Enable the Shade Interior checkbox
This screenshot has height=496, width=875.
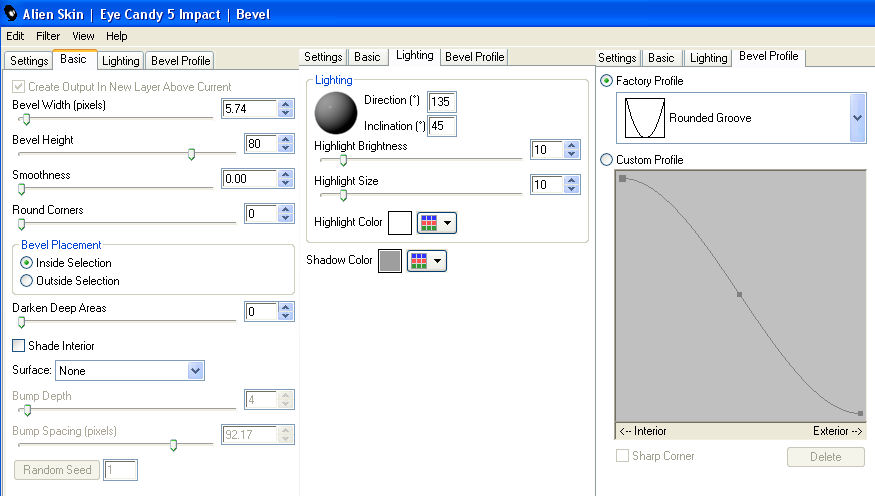[18, 345]
